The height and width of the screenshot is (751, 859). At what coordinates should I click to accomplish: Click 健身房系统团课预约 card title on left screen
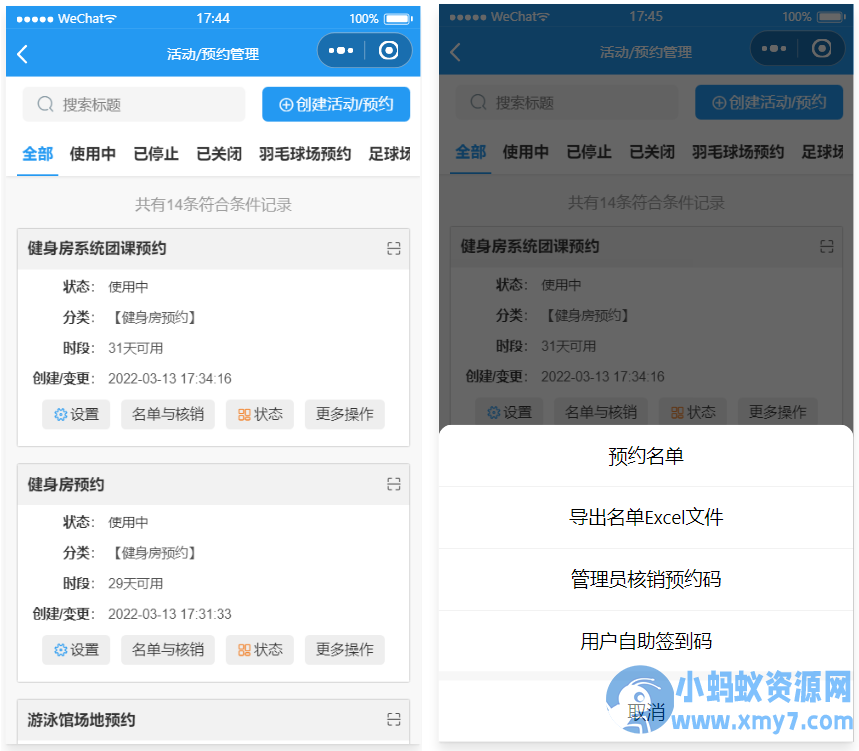pyautogui.click(x=97, y=249)
